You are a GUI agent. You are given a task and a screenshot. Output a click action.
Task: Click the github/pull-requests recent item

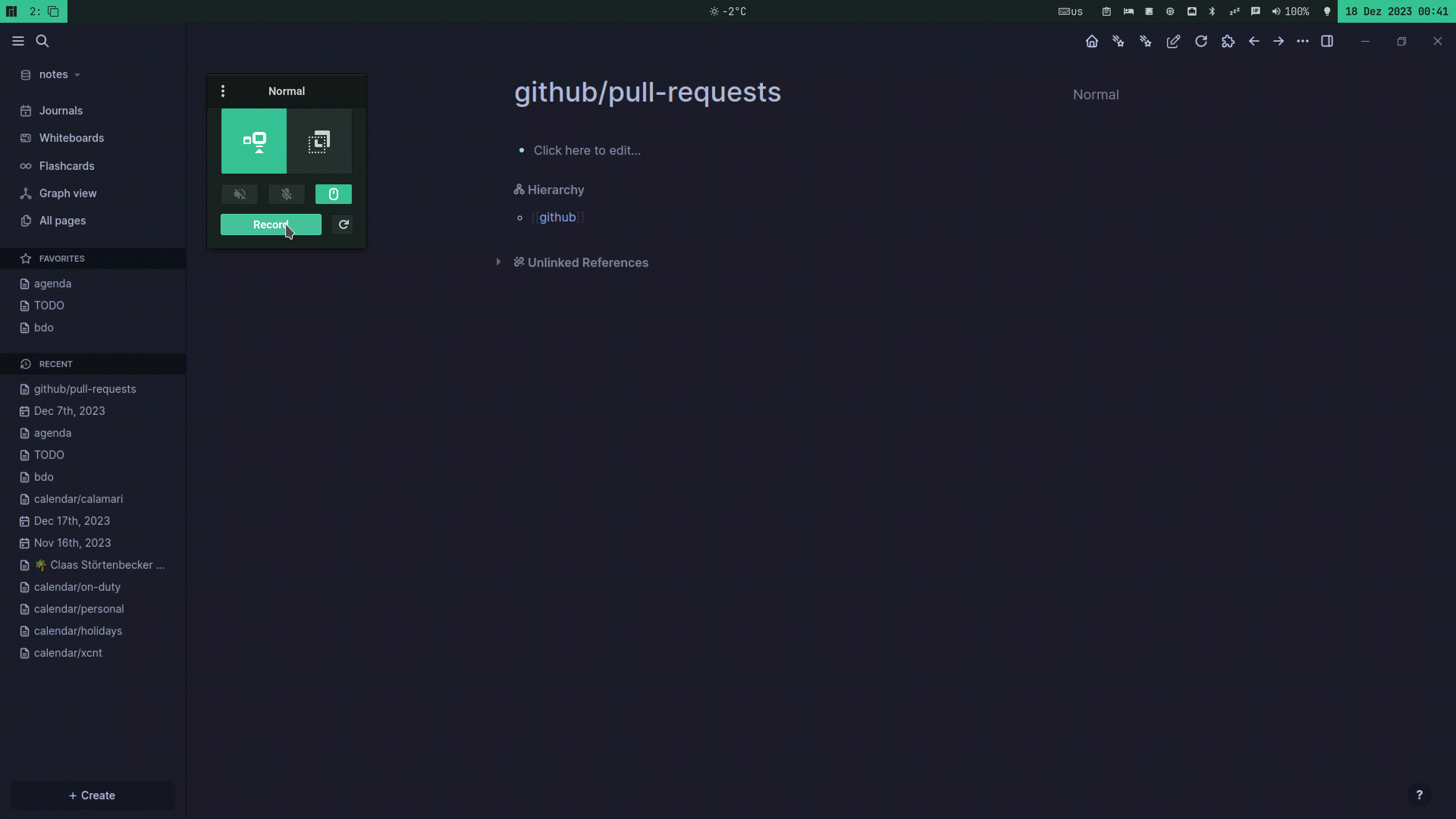[85, 388]
